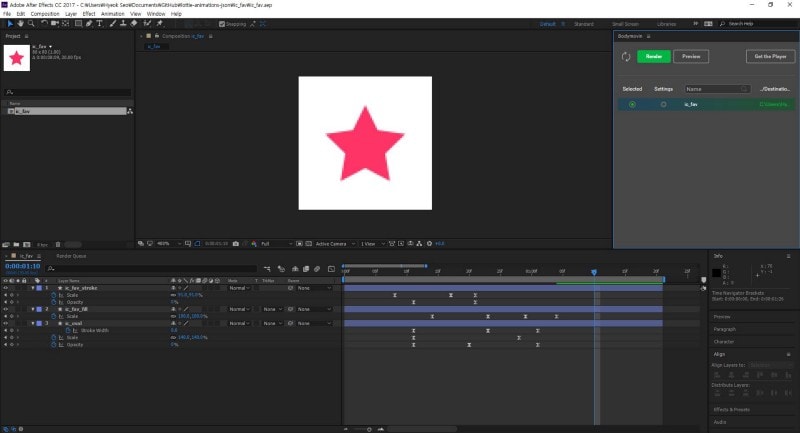Open Show Channel color management icon
800x433 pixels.
(254, 244)
